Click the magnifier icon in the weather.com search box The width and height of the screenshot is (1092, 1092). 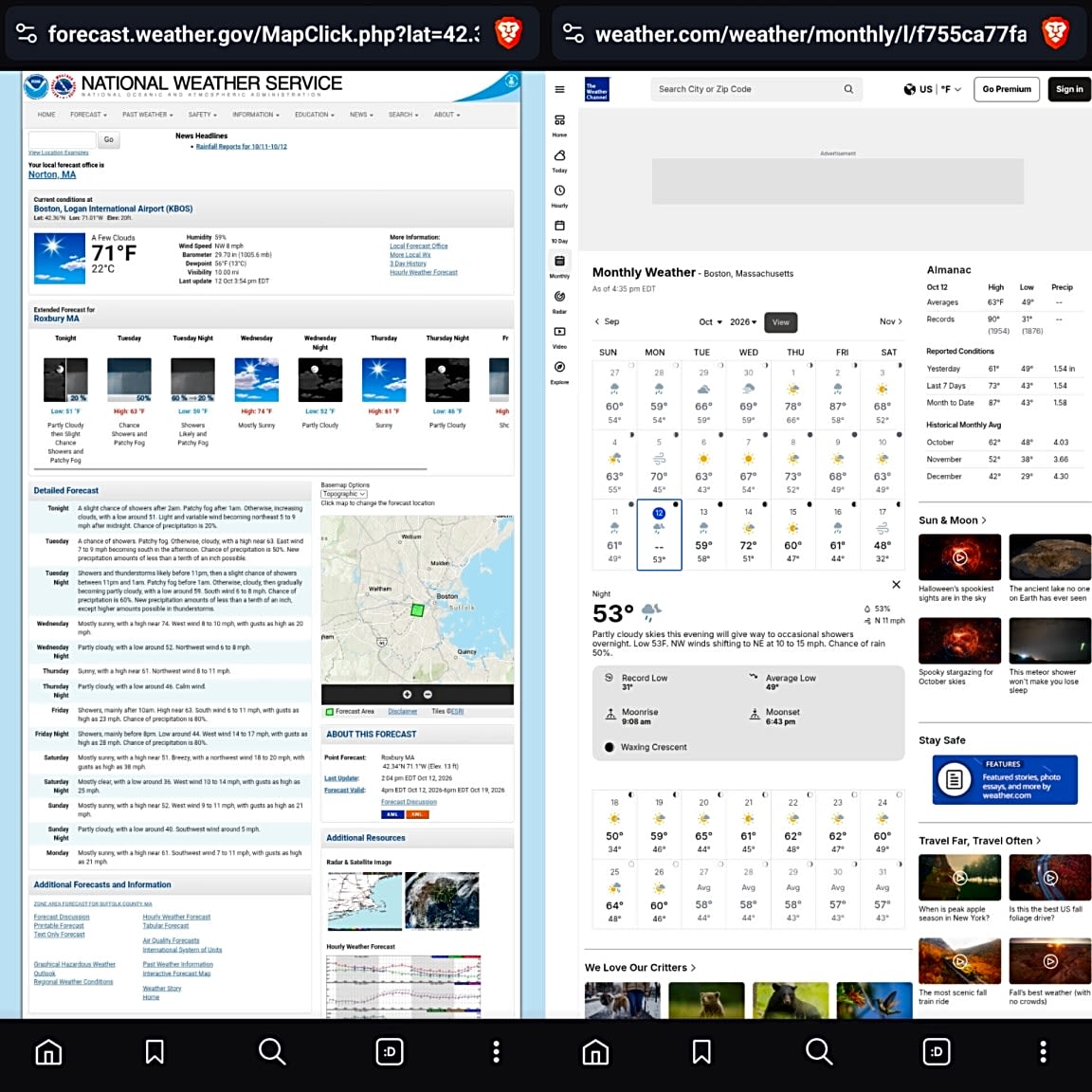[x=848, y=89]
